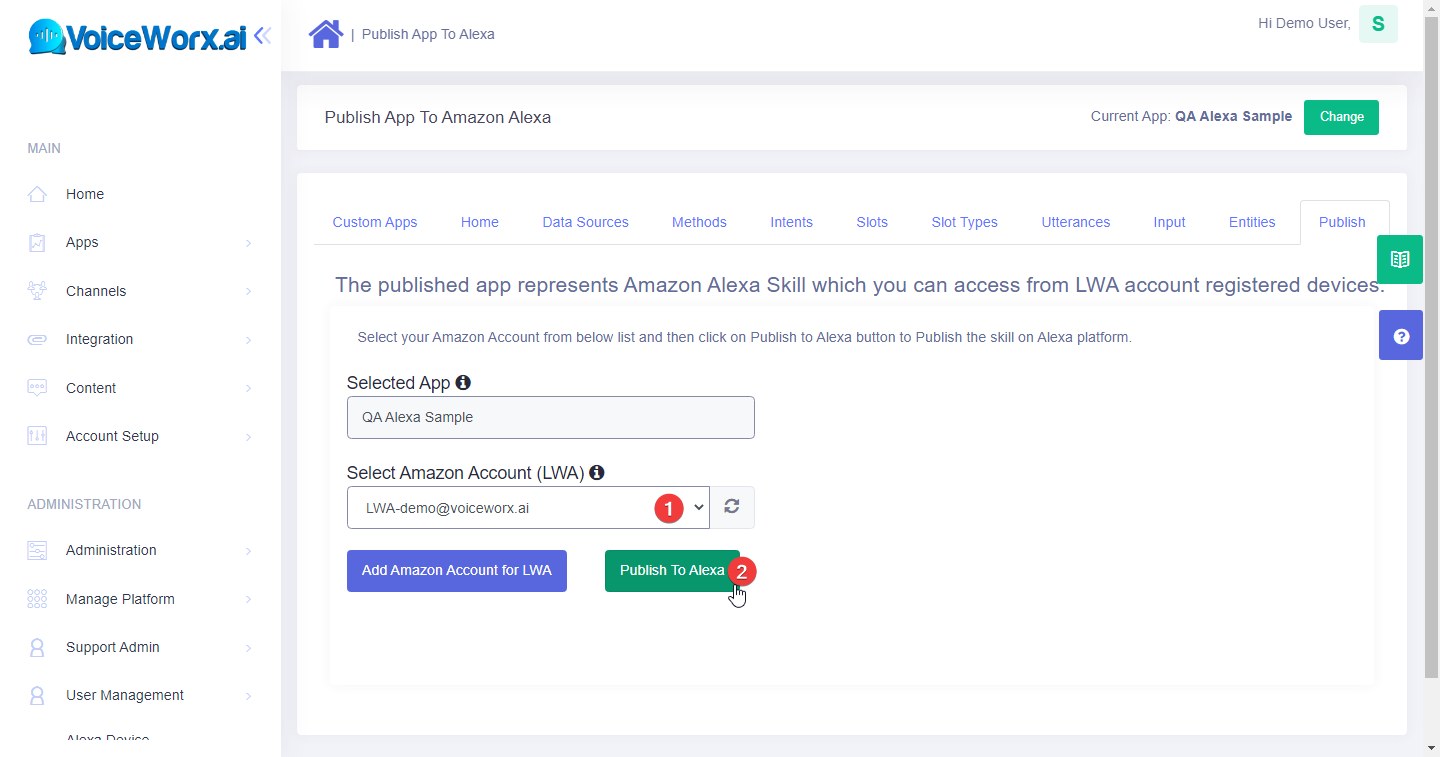This screenshot has width=1440, height=757.
Task: Open the Utterances tab
Action: pyautogui.click(x=1076, y=222)
